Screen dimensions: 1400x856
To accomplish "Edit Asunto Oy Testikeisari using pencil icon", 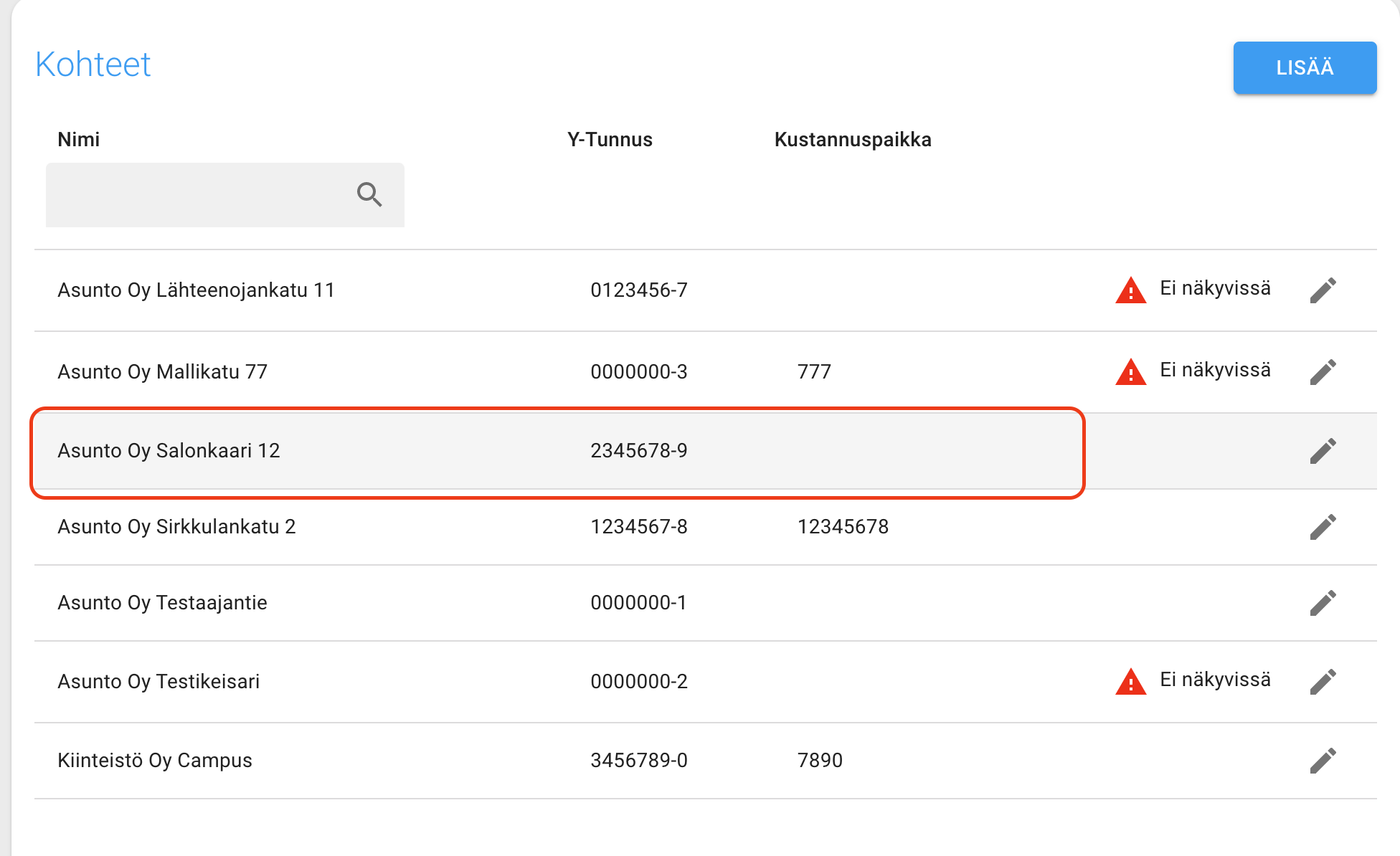I will [1323, 682].
